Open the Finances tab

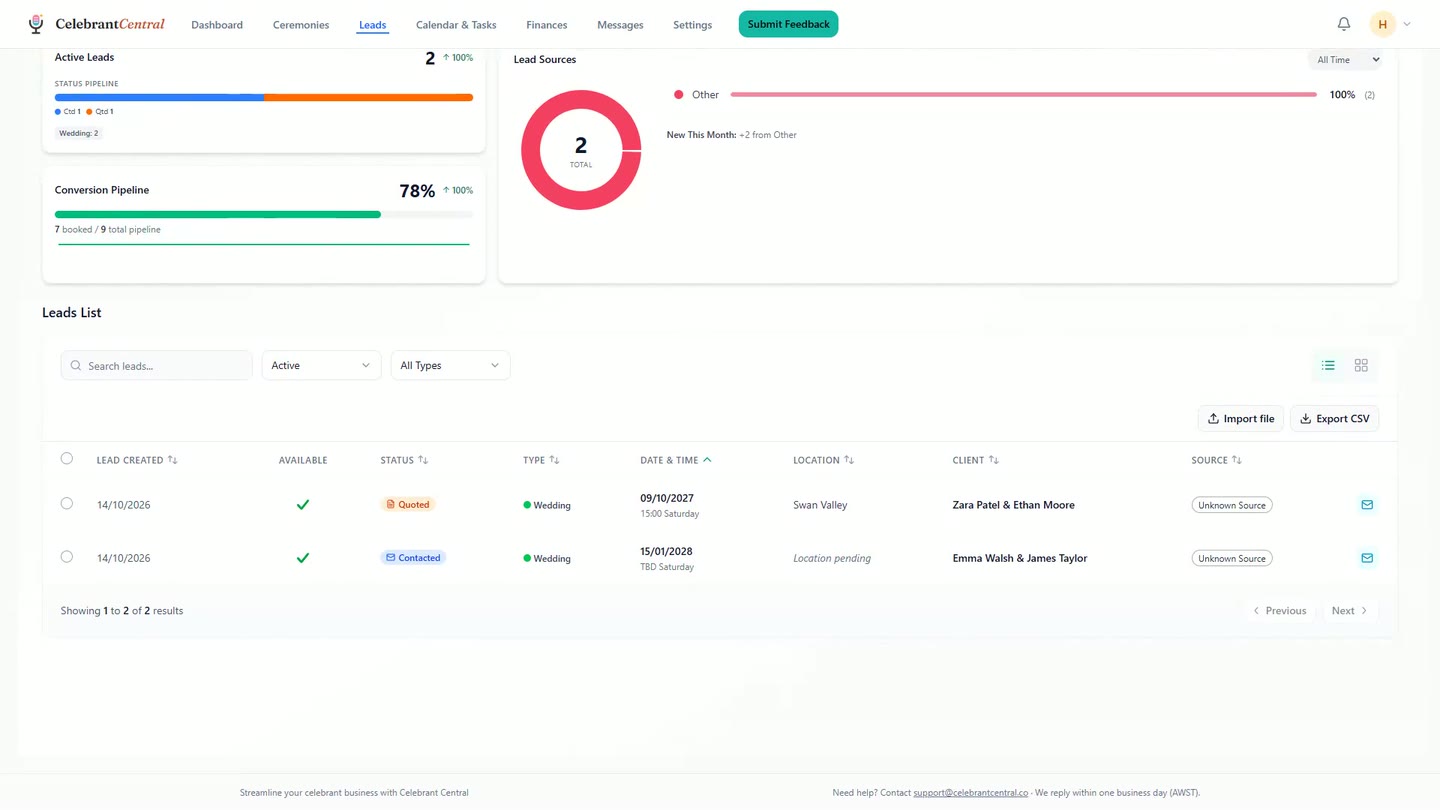pyautogui.click(x=547, y=25)
